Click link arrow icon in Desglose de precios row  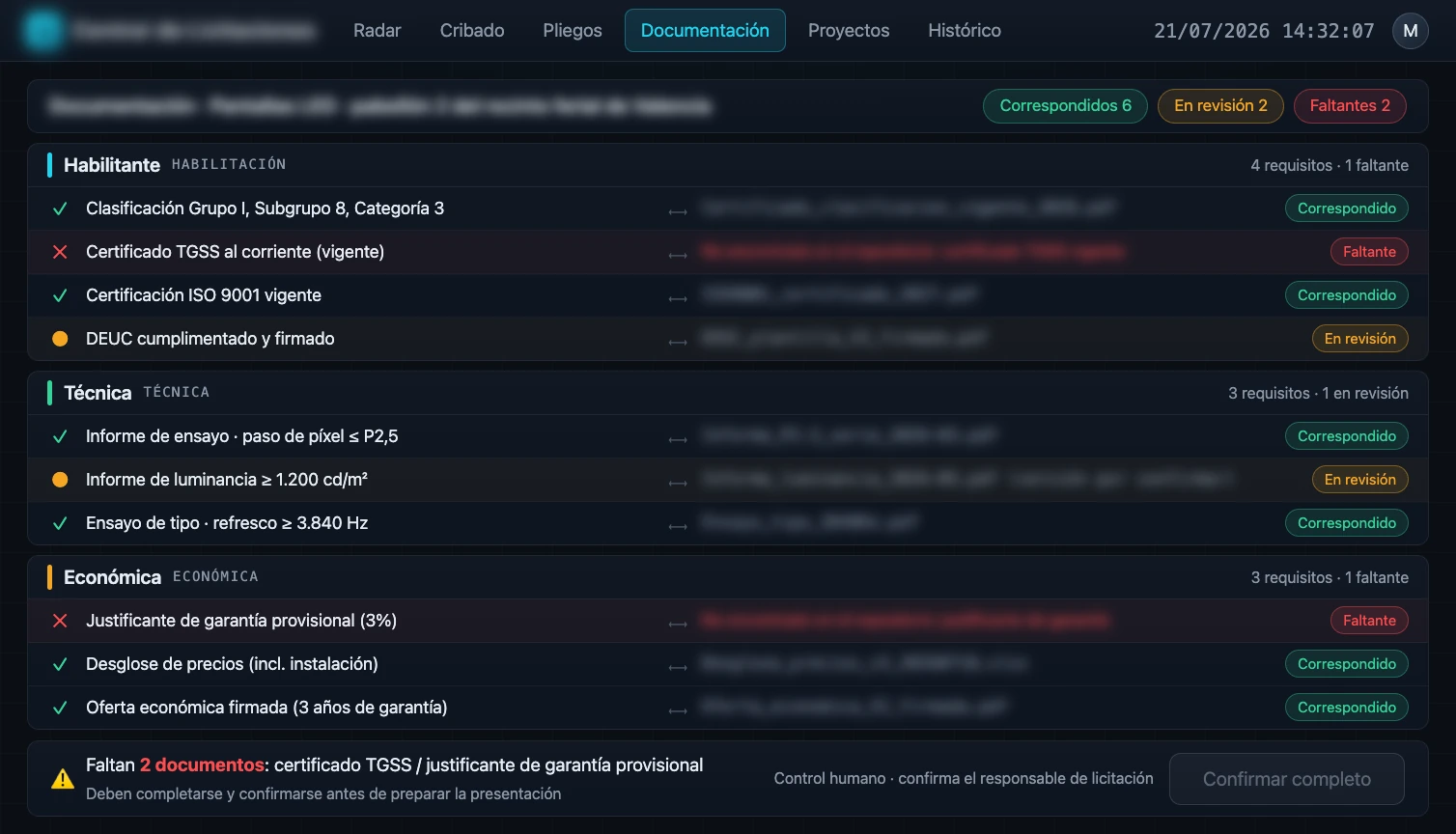[x=678, y=666]
